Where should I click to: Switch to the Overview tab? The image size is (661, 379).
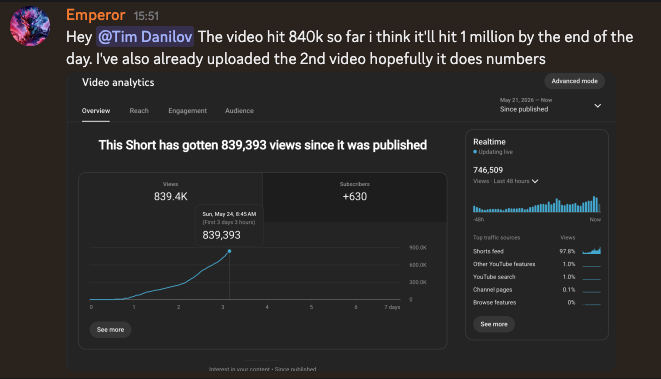[x=96, y=110]
